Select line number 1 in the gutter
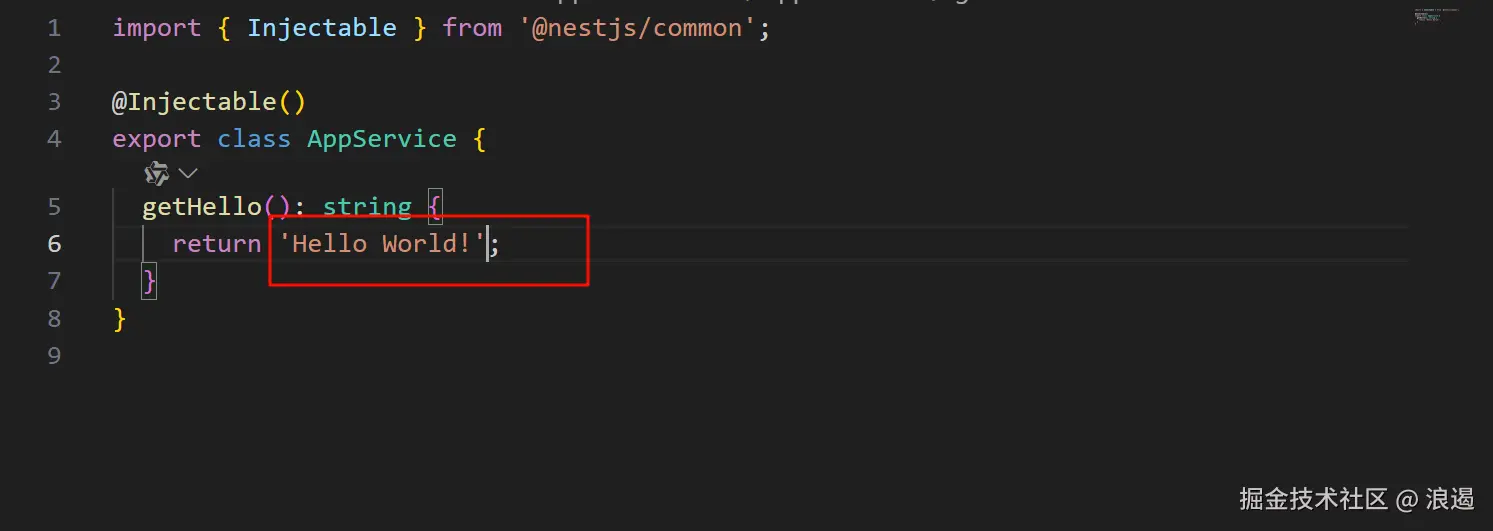1493x531 pixels. (54, 28)
